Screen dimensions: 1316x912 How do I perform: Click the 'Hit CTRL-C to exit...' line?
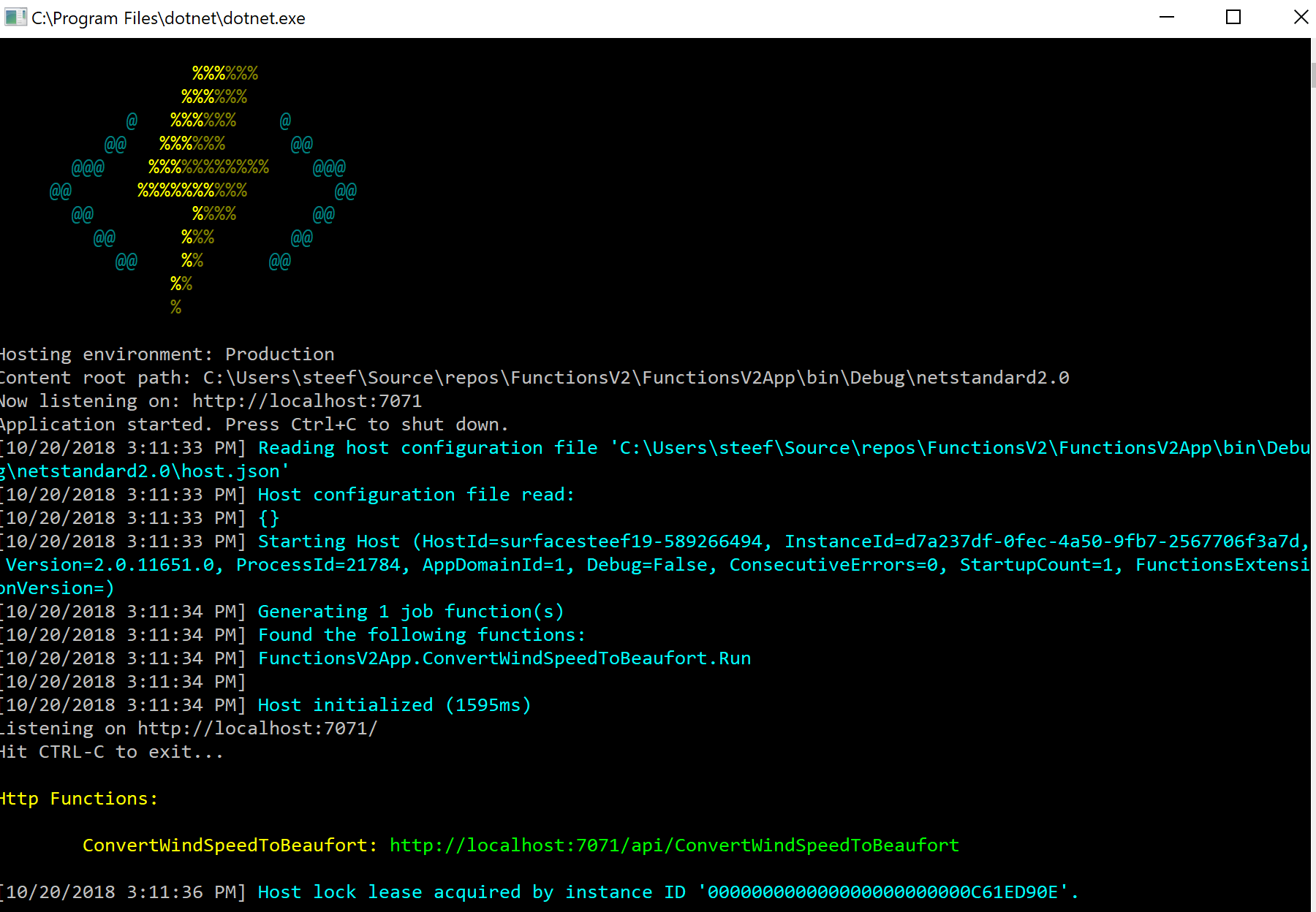click(x=111, y=752)
